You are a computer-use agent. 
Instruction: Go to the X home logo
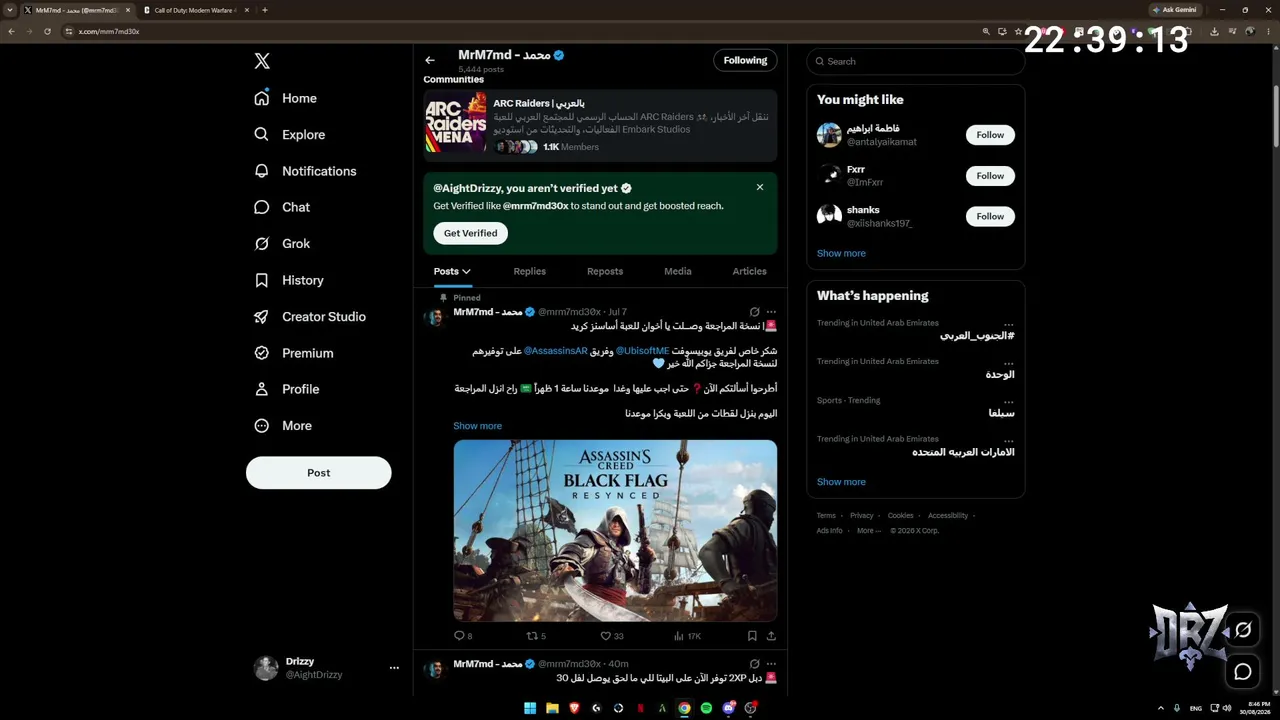pos(262,61)
